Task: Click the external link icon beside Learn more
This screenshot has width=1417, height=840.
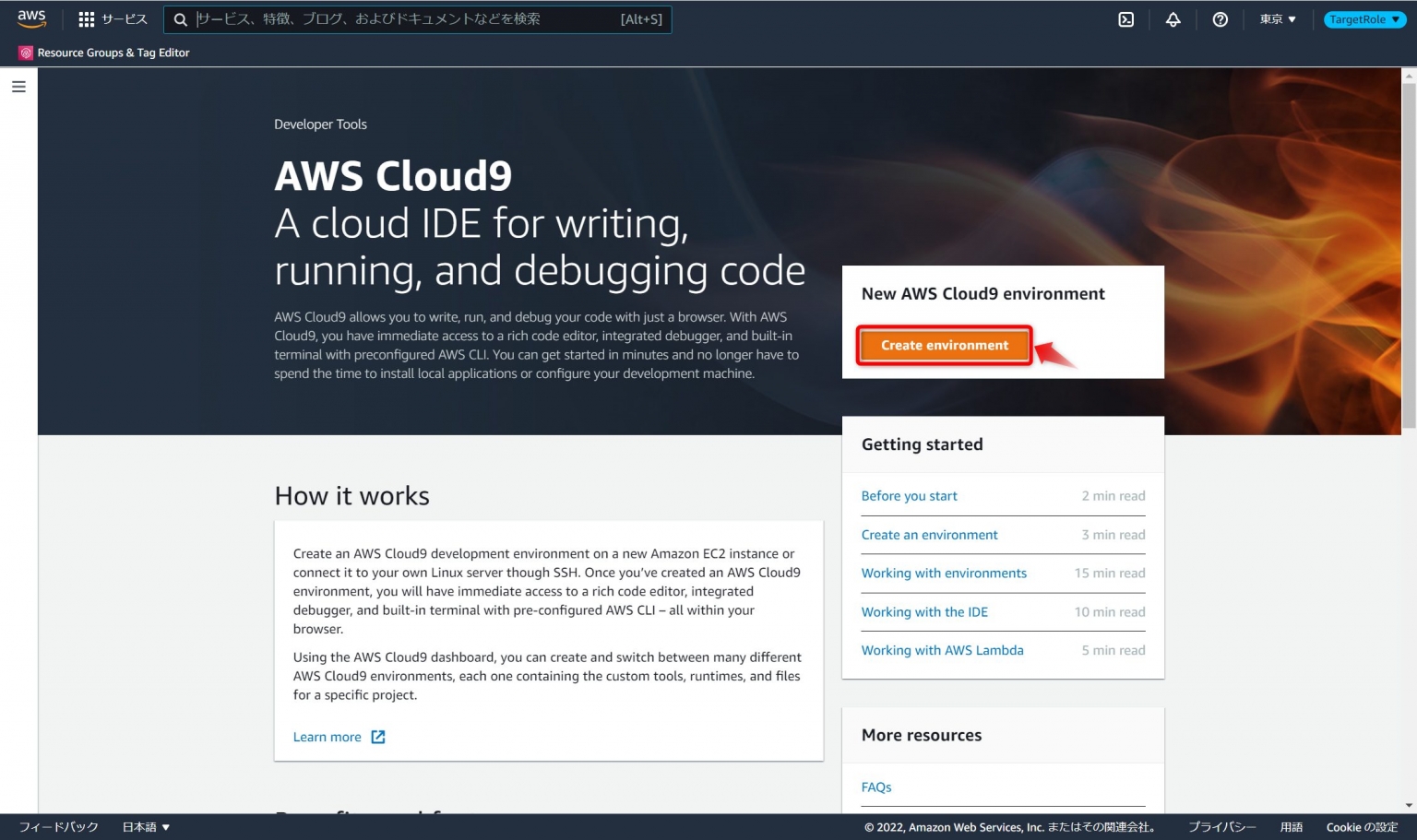Action: click(377, 736)
